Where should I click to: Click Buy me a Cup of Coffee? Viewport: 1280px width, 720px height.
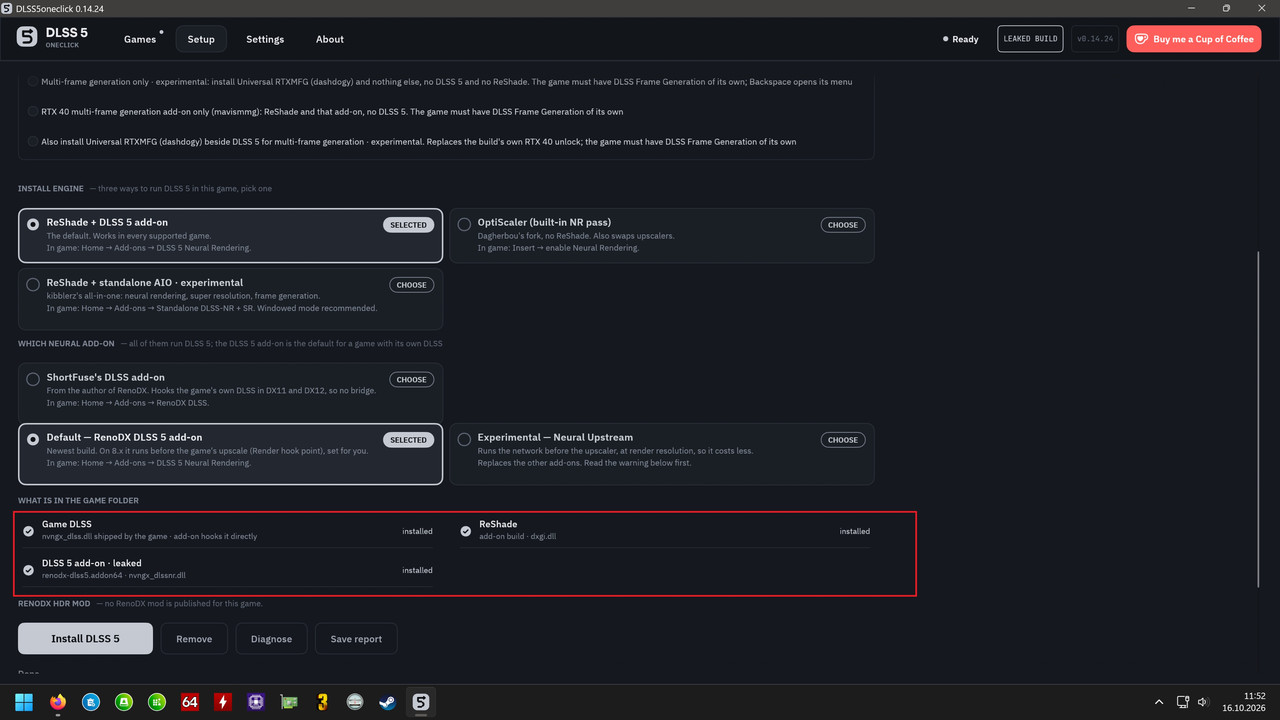[x=1194, y=39]
